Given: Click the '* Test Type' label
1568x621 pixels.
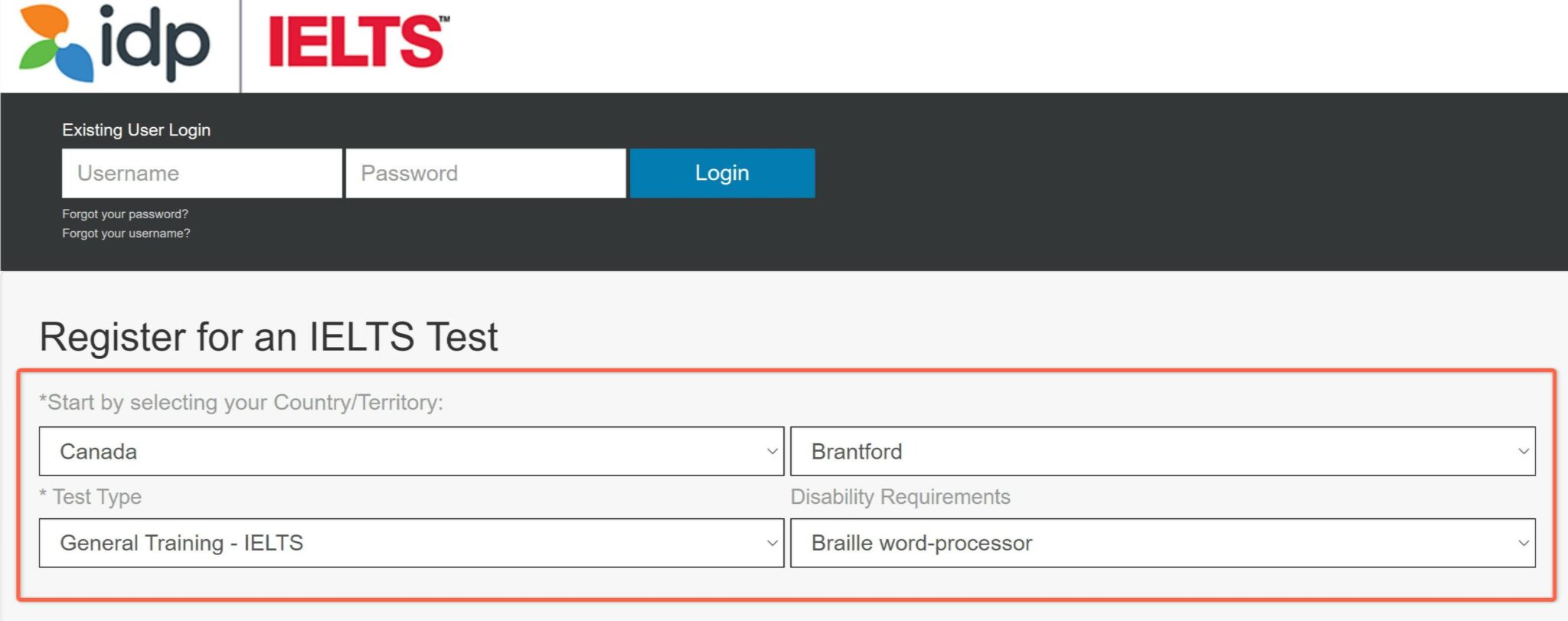Looking at the screenshot, I should 90,497.
